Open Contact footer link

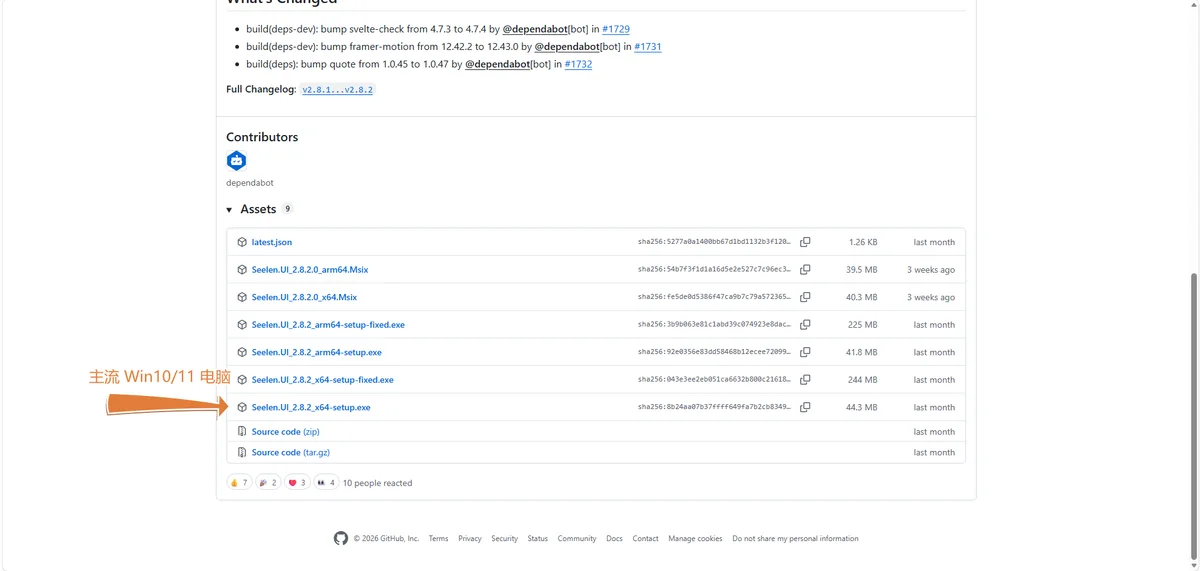(645, 538)
